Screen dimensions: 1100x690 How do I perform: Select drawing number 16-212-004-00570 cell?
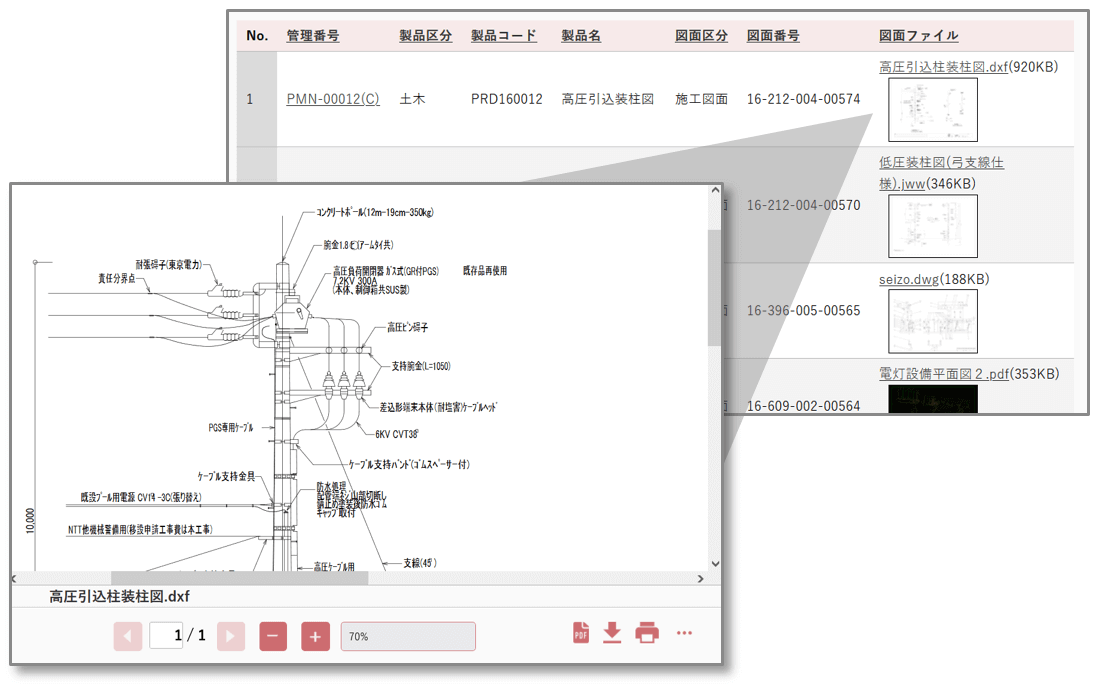pos(803,205)
